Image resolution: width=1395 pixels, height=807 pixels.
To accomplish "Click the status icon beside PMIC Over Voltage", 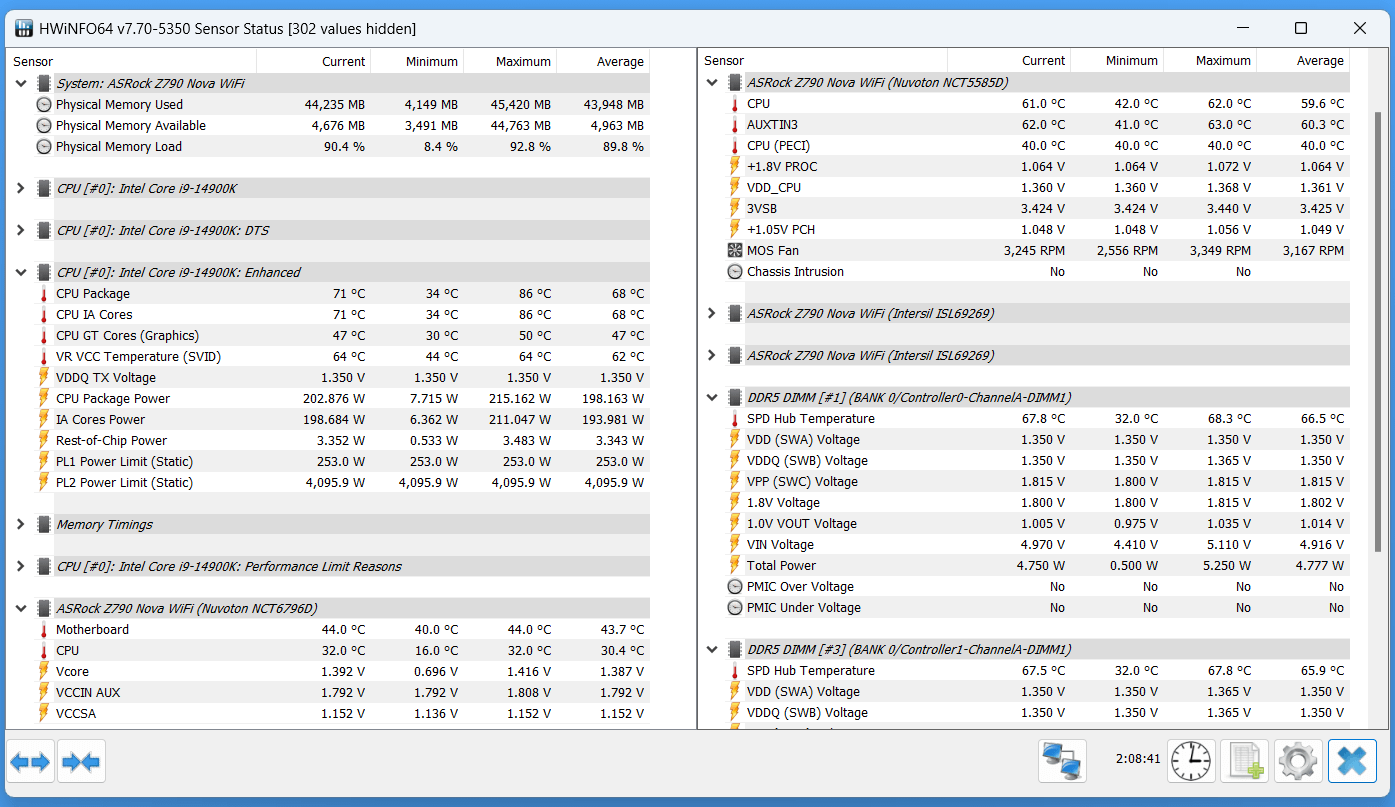I will click(x=735, y=587).
